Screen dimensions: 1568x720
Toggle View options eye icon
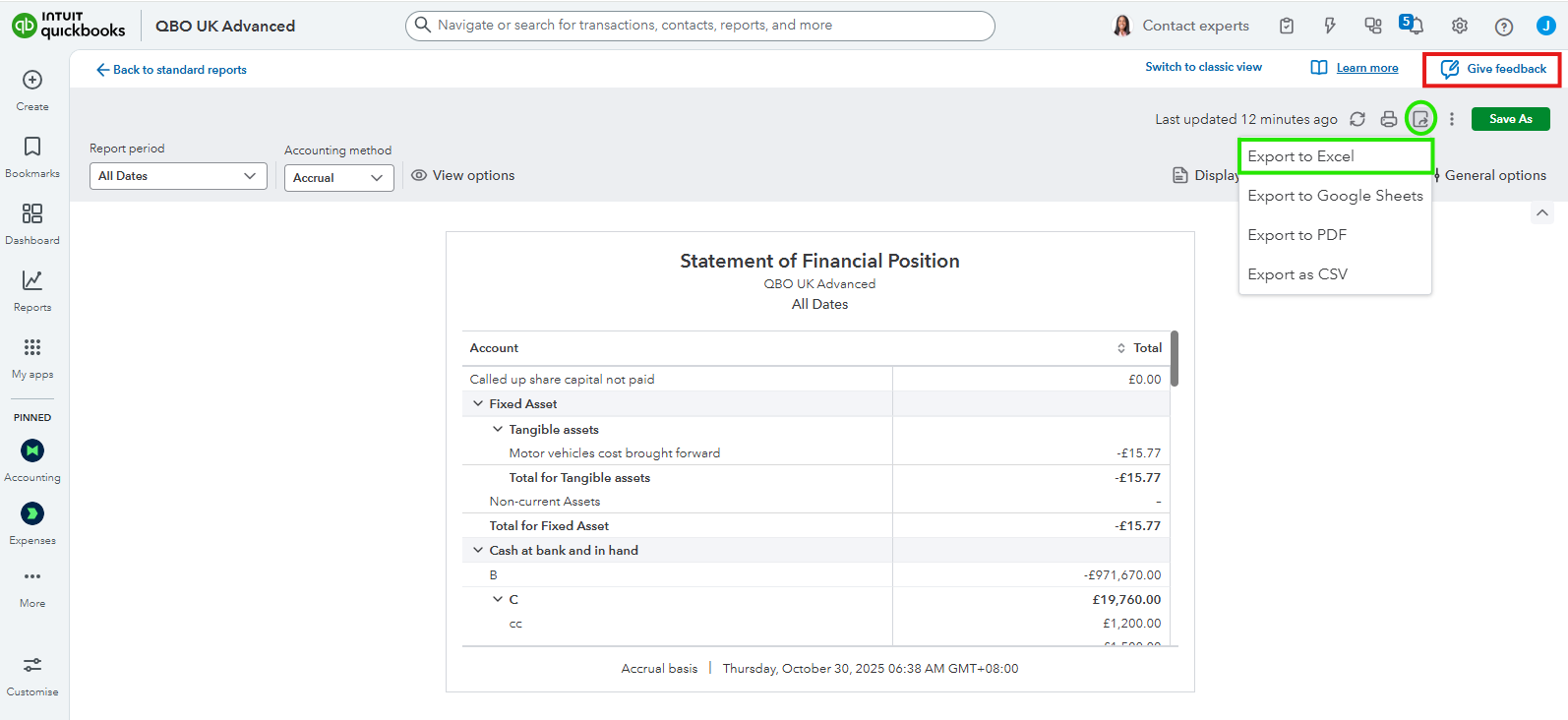[419, 175]
